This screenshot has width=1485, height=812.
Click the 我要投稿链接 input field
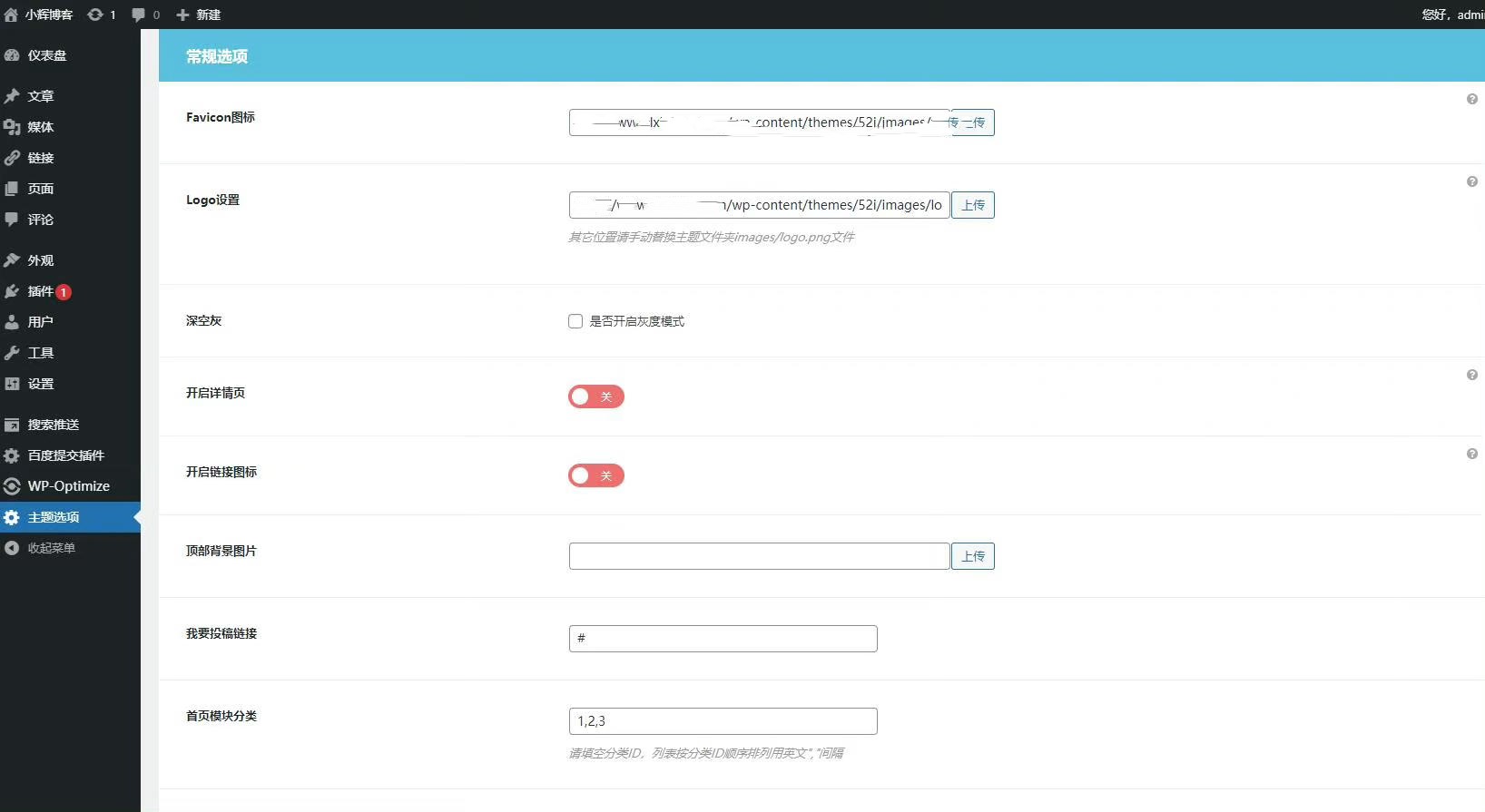[723, 639]
